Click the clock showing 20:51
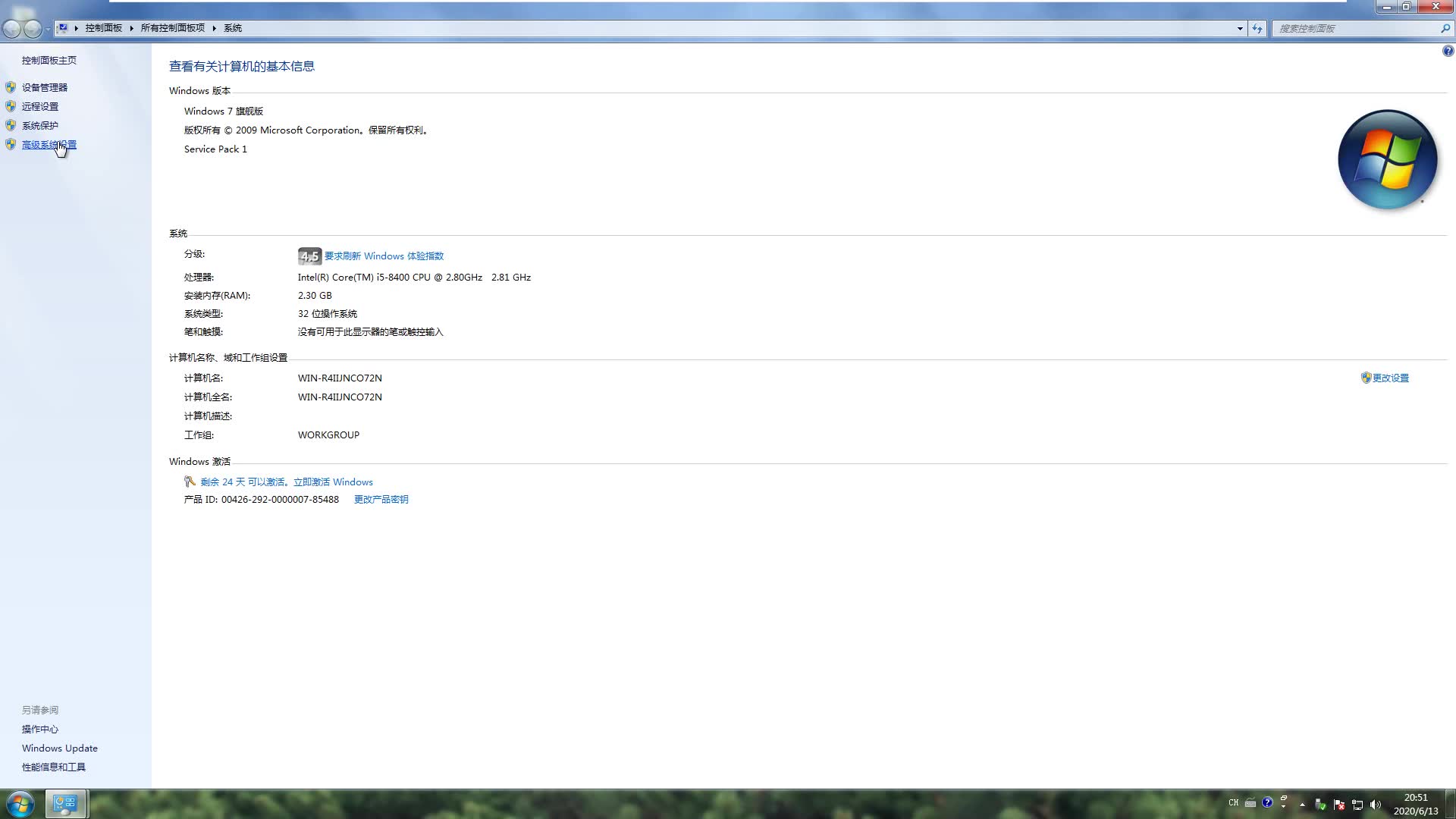This screenshot has height=819, width=1456. 1415,798
